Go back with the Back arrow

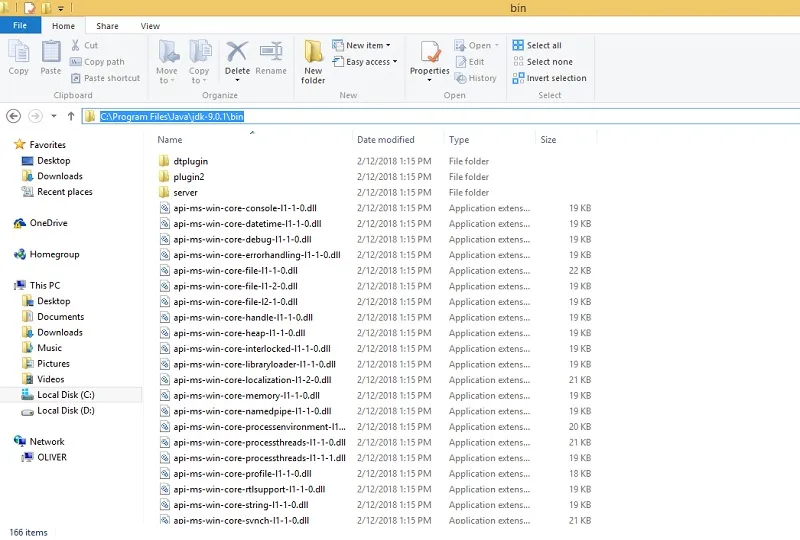tap(14, 116)
